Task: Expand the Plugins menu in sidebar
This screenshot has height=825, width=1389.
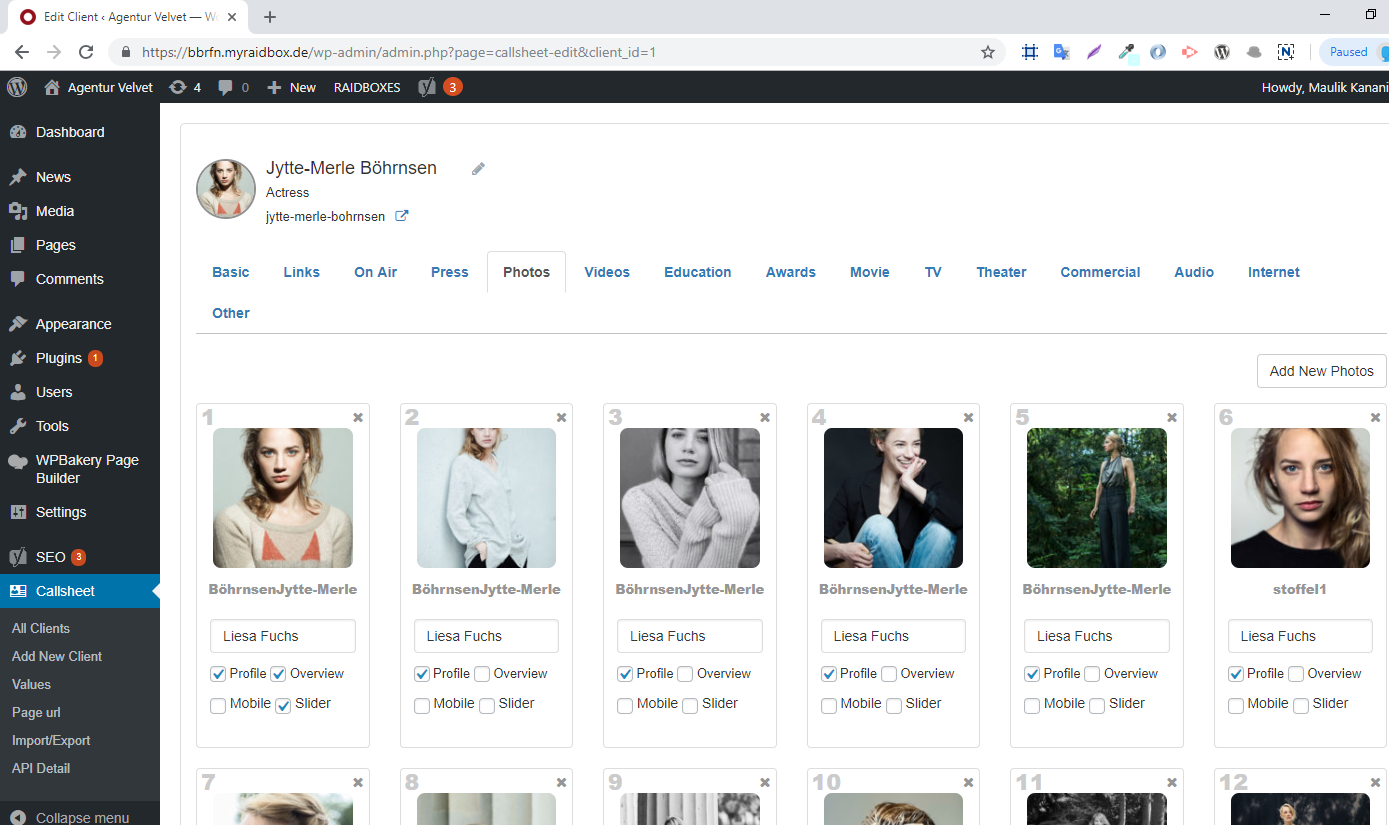Action: pos(58,358)
